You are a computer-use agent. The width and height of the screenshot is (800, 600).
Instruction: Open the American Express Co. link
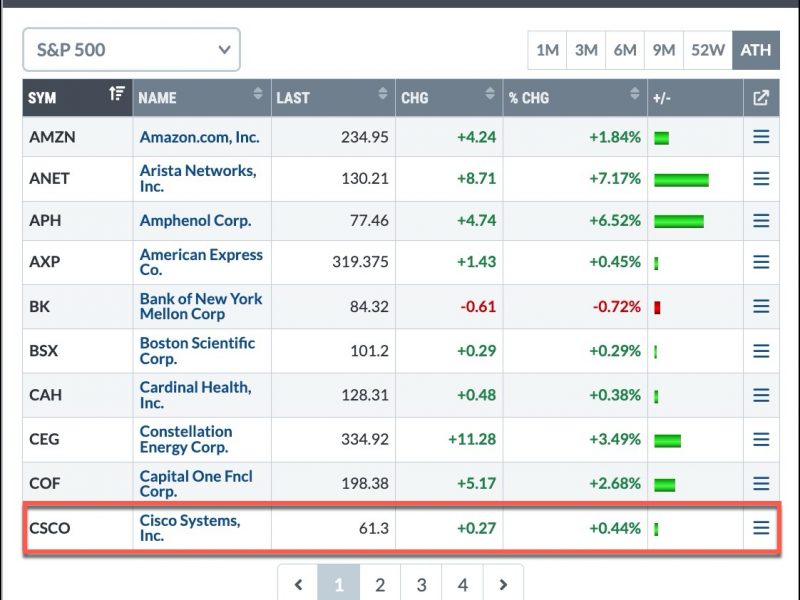[x=201, y=262]
